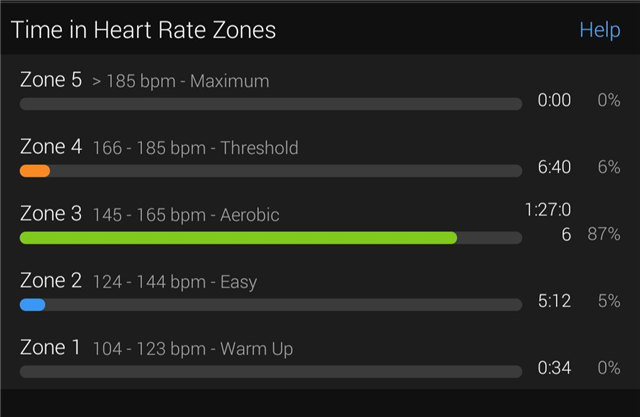Click the Time in Heart Rate Zones title
The height and width of the screenshot is (417, 640).
[x=143, y=30]
